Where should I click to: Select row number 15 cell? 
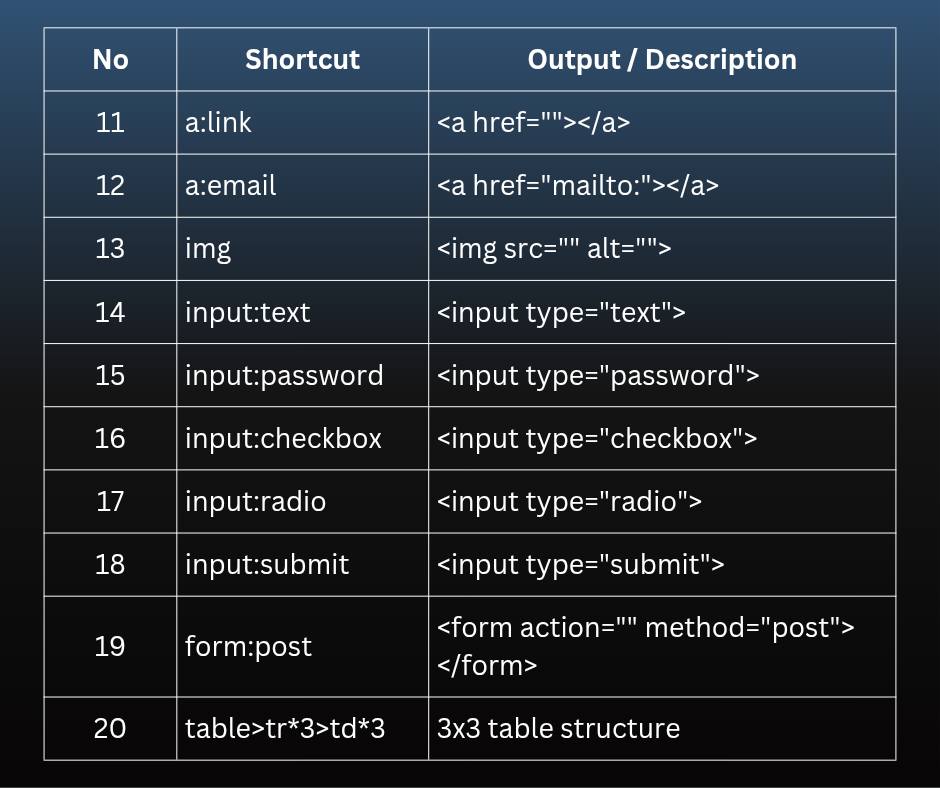click(x=110, y=375)
